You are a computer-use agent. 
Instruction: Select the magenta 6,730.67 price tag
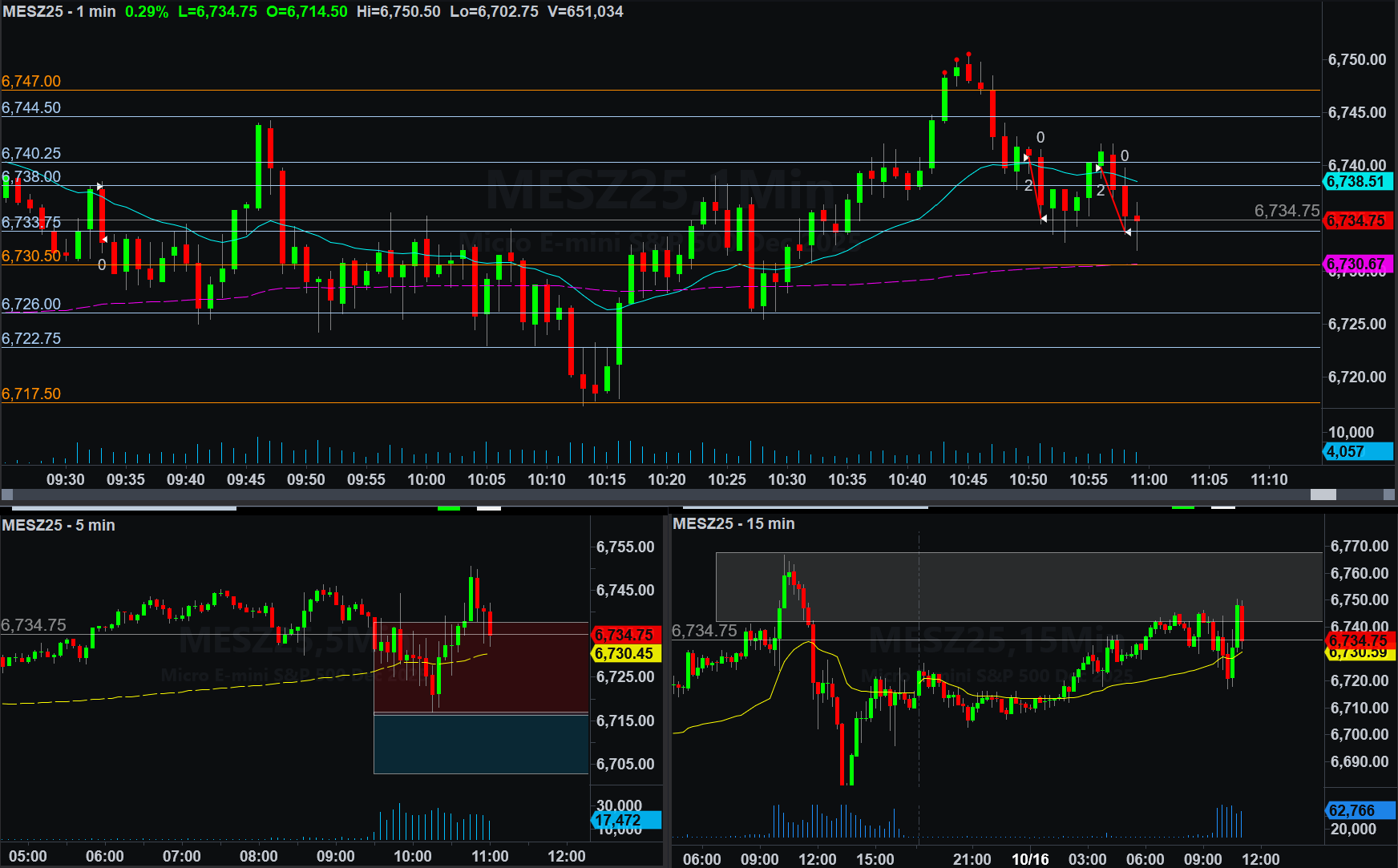pyautogui.click(x=1359, y=264)
